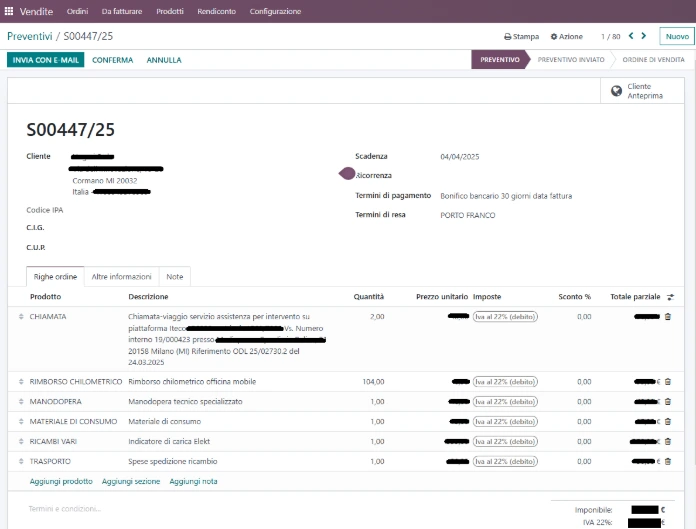
Task: Open Termini di pagamento dropdown field
Action: [506, 196]
